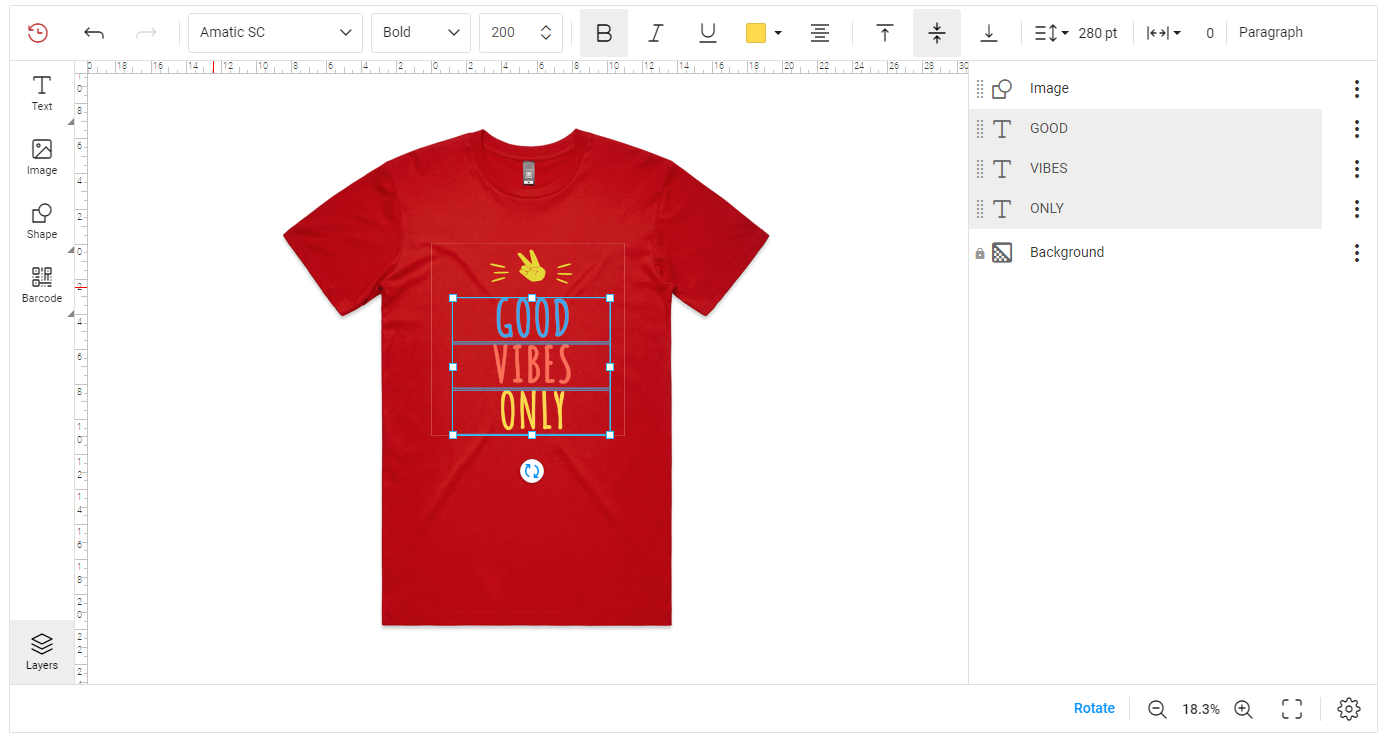Open the character spacing dropdown
Viewport: 1387px width, 739px height.
pos(1163,33)
